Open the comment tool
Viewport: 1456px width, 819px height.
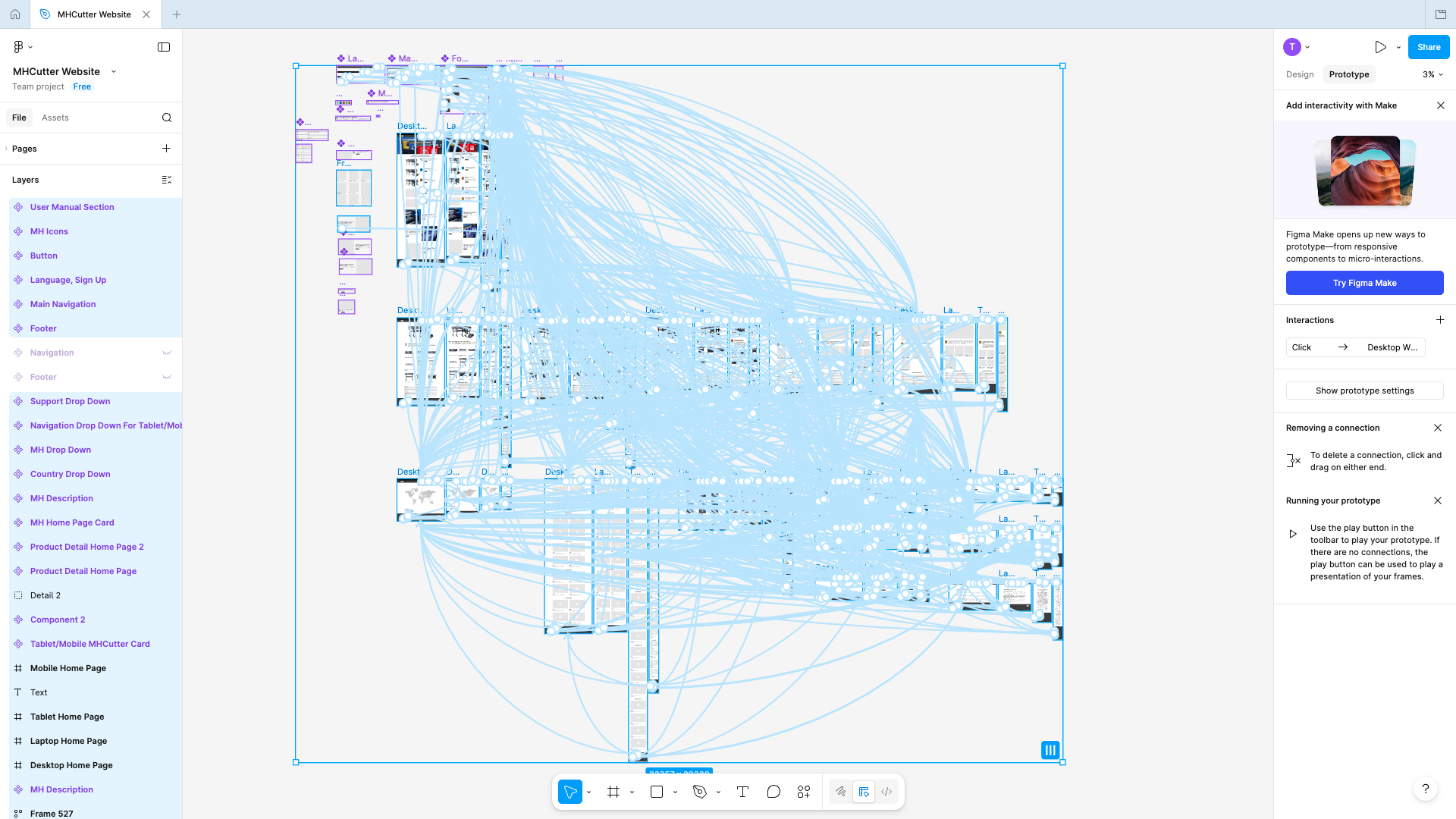tap(773, 791)
